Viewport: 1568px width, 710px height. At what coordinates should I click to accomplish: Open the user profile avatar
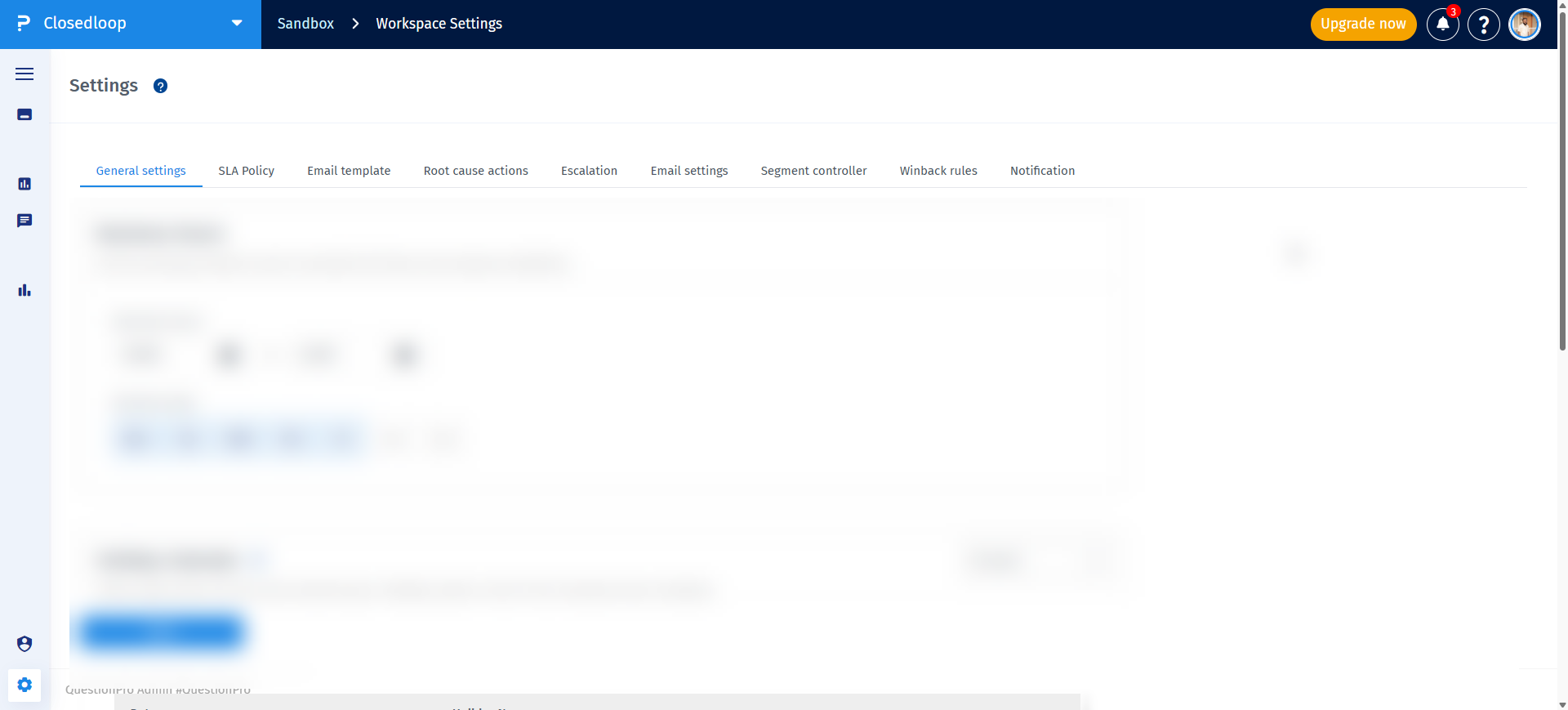click(x=1525, y=25)
